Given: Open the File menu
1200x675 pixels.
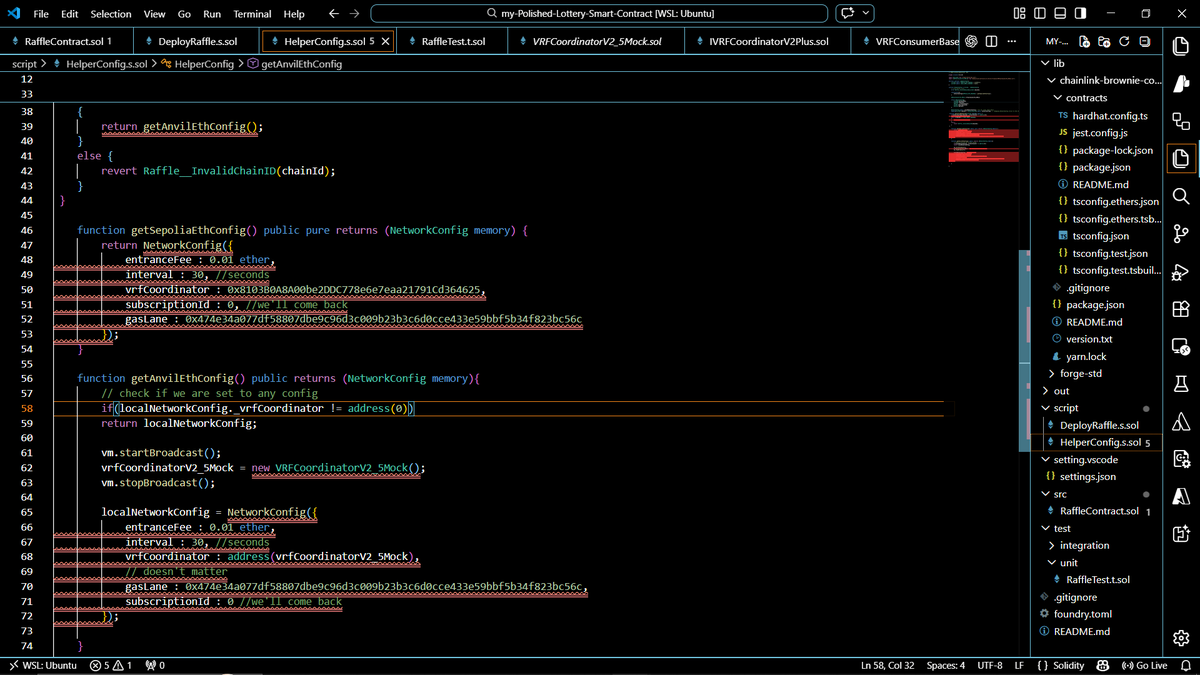Looking at the screenshot, I should (x=41, y=14).
